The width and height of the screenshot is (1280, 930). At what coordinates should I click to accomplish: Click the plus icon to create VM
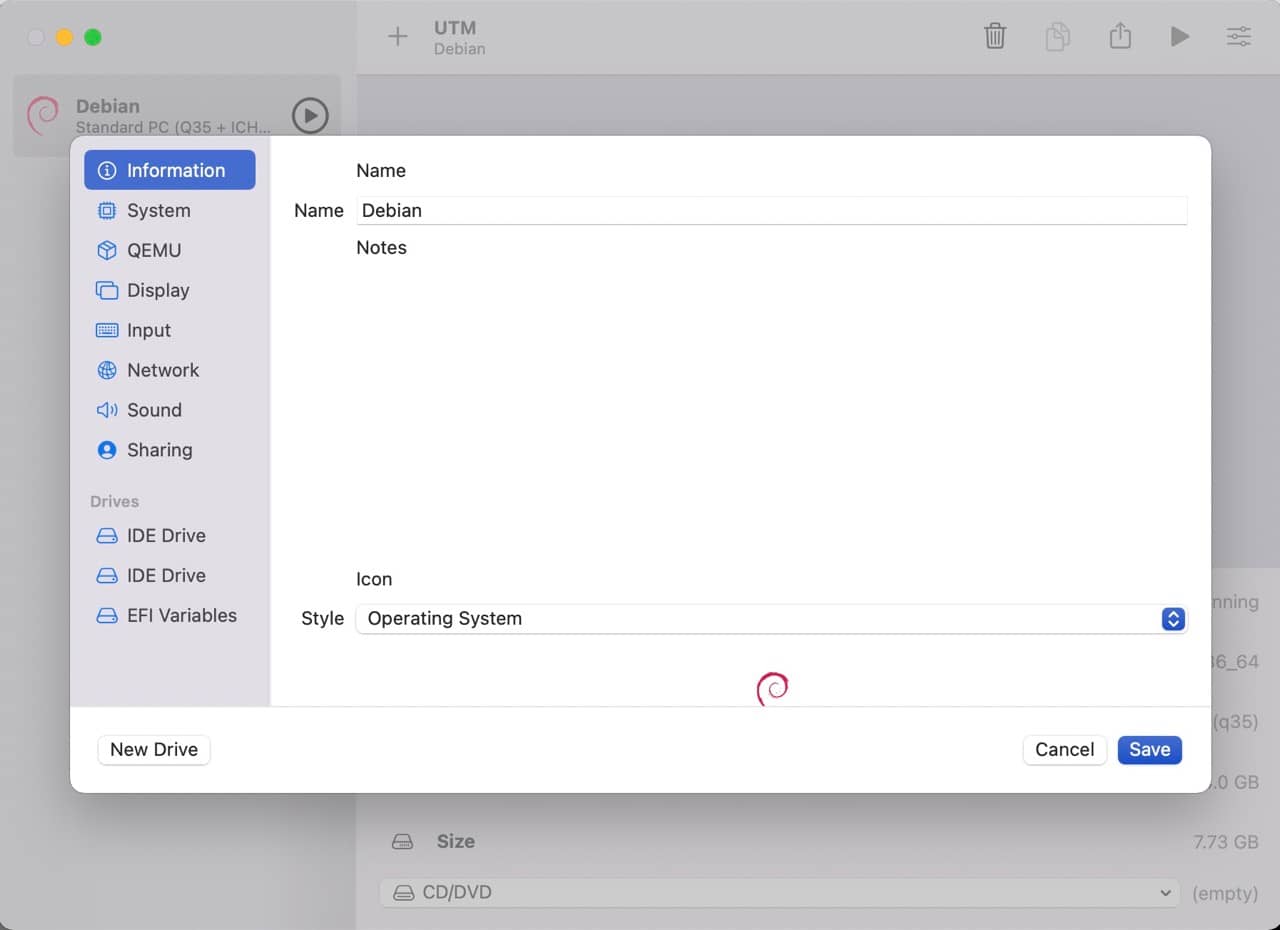[398, 37]
